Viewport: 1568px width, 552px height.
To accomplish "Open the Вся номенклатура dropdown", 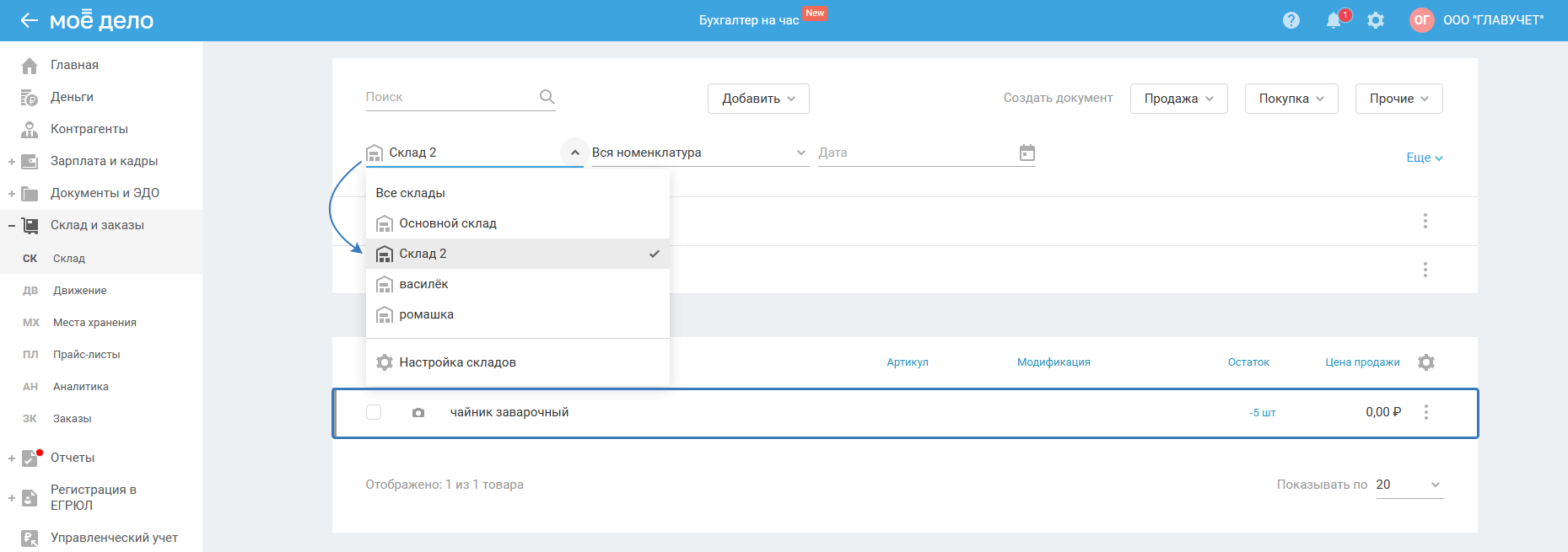I will click(x=700, y=153).
